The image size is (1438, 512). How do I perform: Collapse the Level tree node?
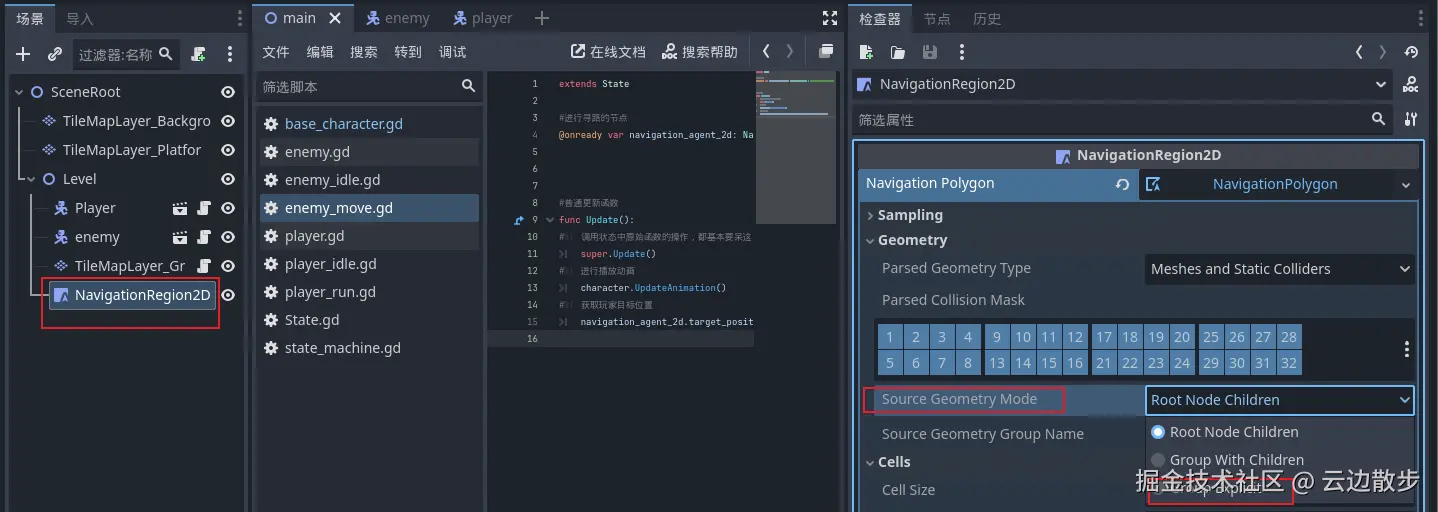click(31, 179)
